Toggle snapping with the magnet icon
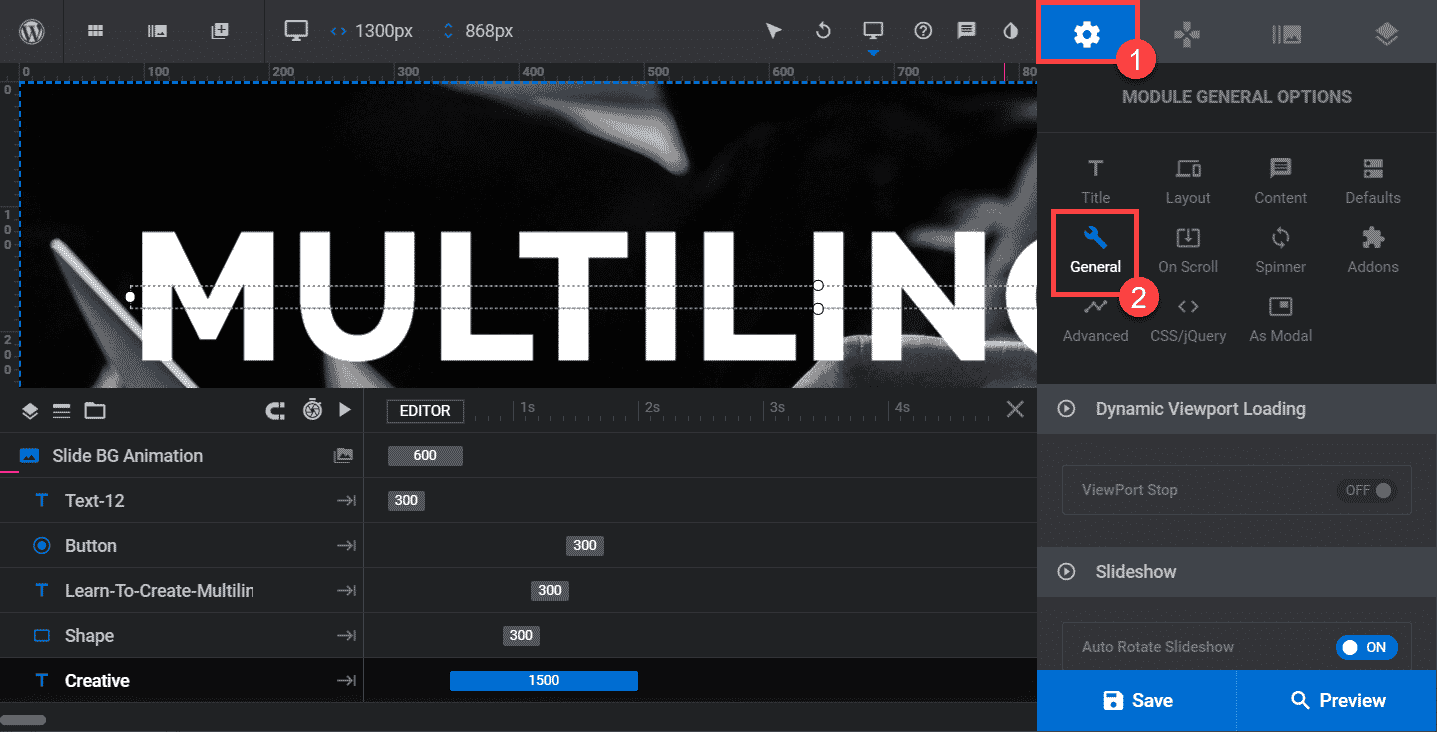Viewport: 1437px width, 732px height. 275,410
